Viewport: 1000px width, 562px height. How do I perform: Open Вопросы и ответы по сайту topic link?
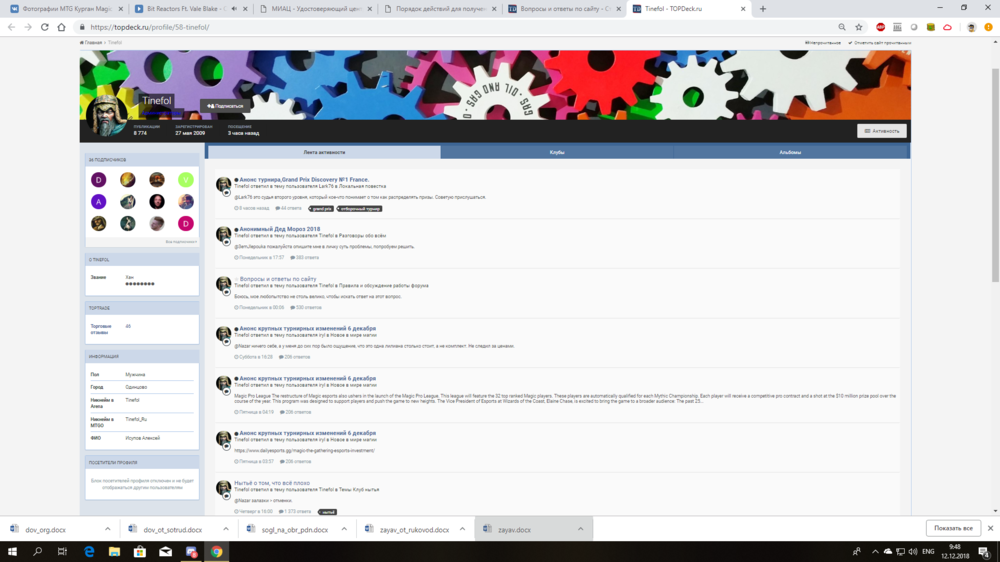(277, 279)
